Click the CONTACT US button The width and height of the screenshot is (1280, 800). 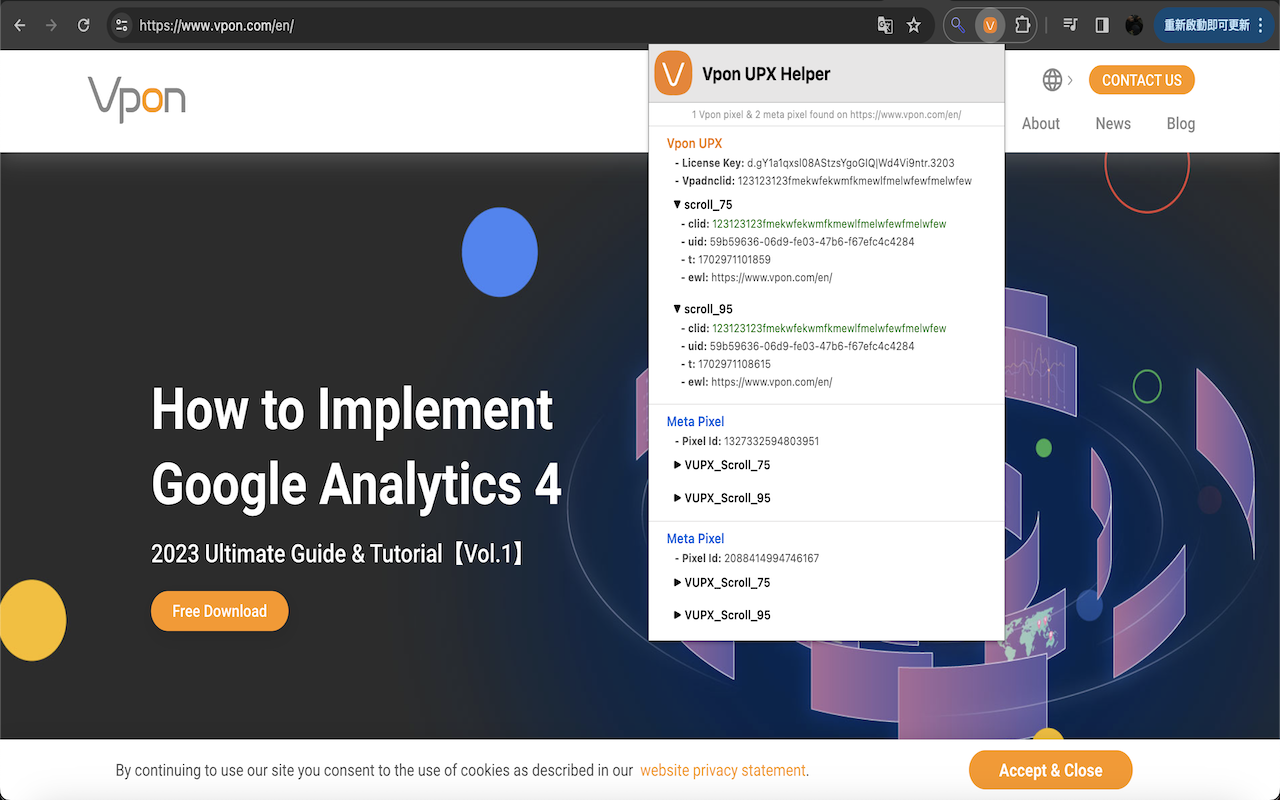pos(1141,80)
